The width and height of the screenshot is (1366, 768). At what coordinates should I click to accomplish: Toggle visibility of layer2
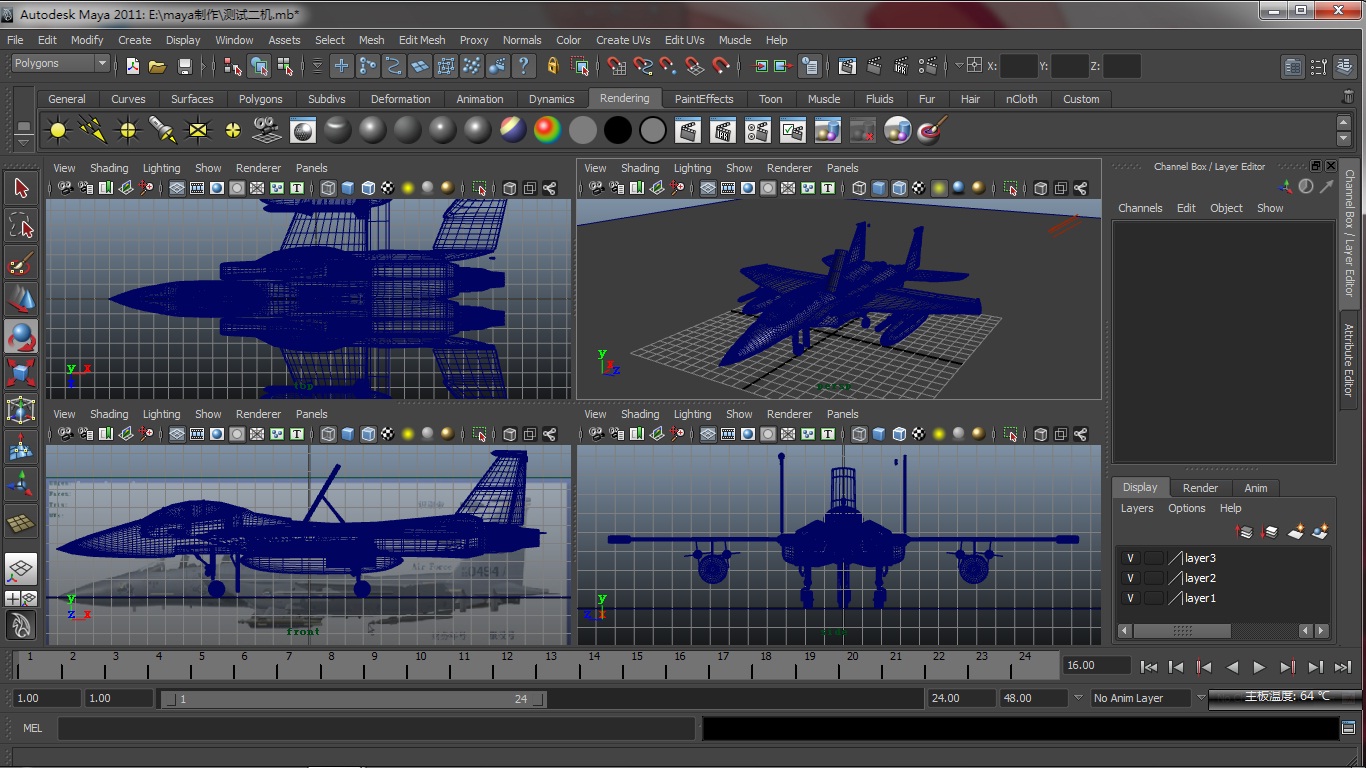[x=1130, y=578]
